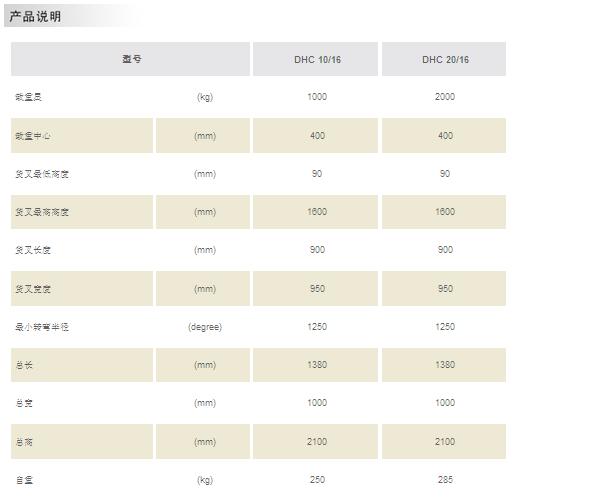The image size is (603, 500).
Task: Select the (degree) unit cell
Action: tap(204, 327)
